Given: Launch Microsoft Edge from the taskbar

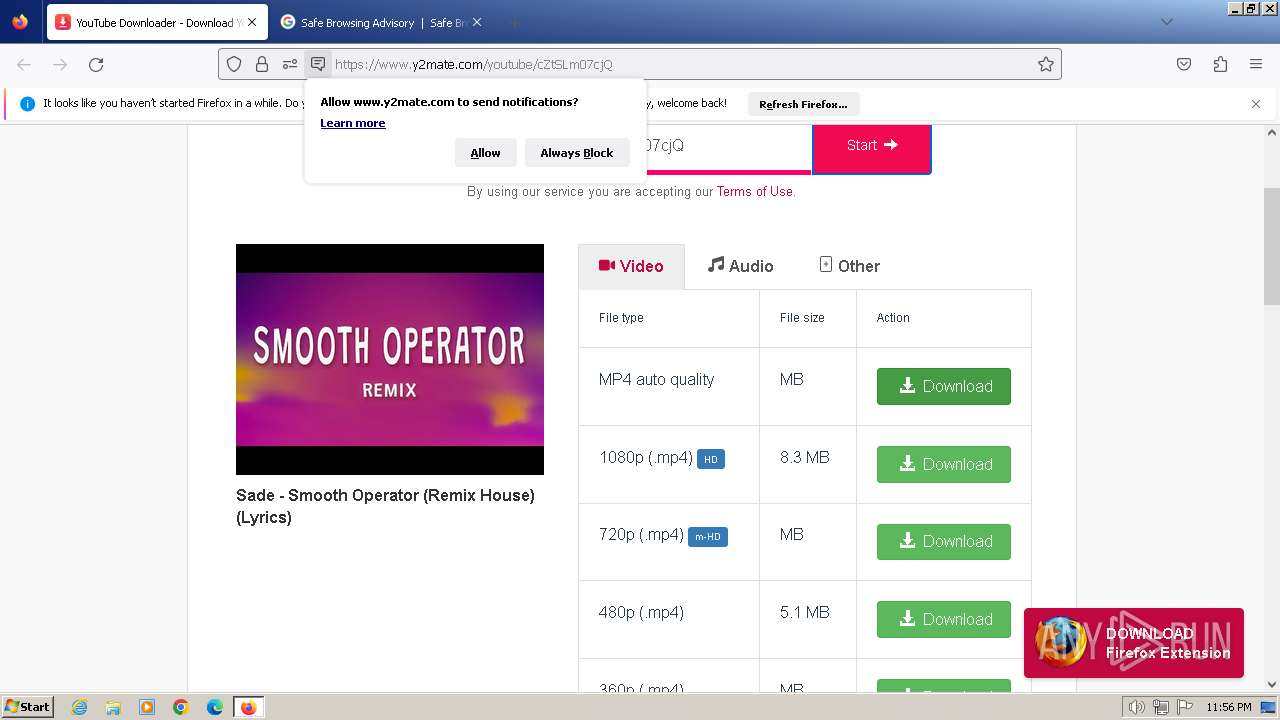Looking at the screenshot, I should [215, 707].
